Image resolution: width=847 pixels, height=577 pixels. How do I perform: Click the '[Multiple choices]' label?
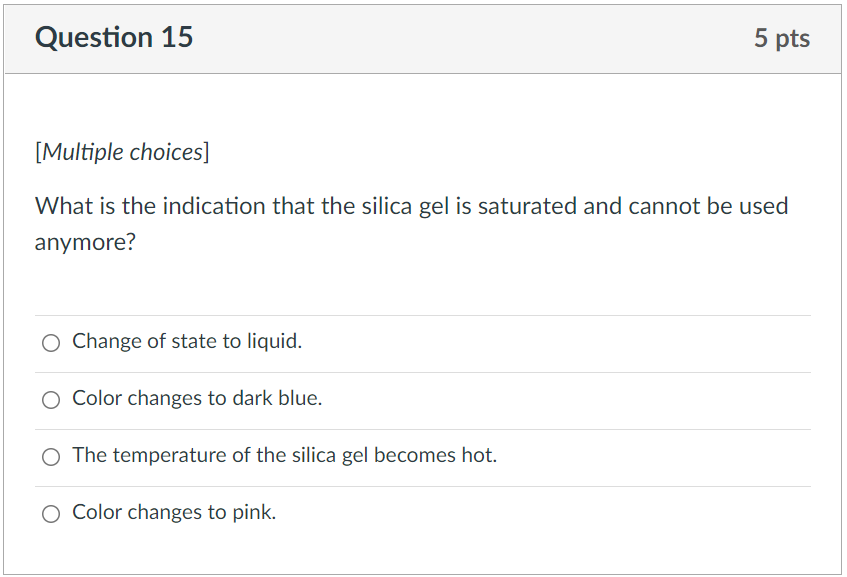pyautogui.click(x=122, y=152)
